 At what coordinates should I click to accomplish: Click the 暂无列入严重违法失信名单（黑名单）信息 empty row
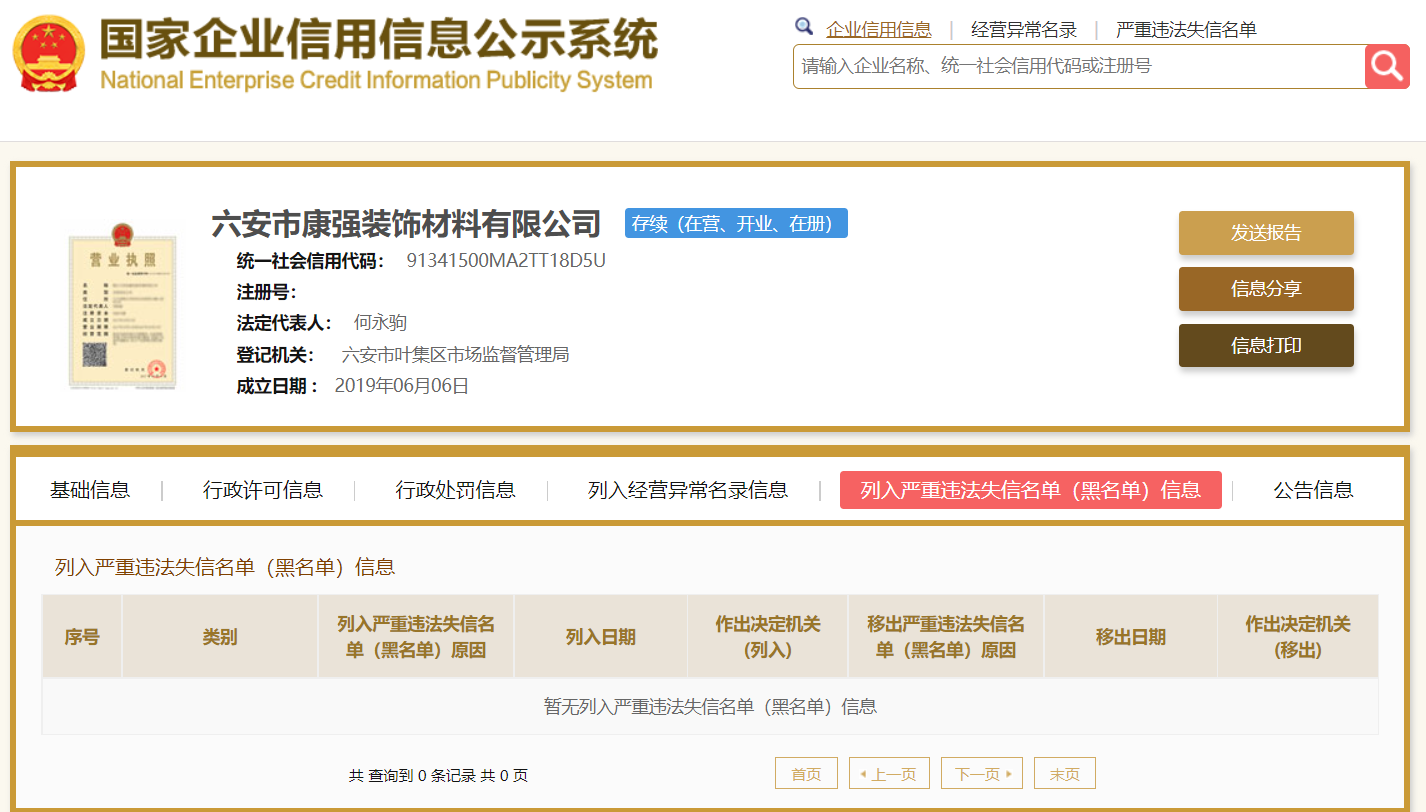pos(710,706)
